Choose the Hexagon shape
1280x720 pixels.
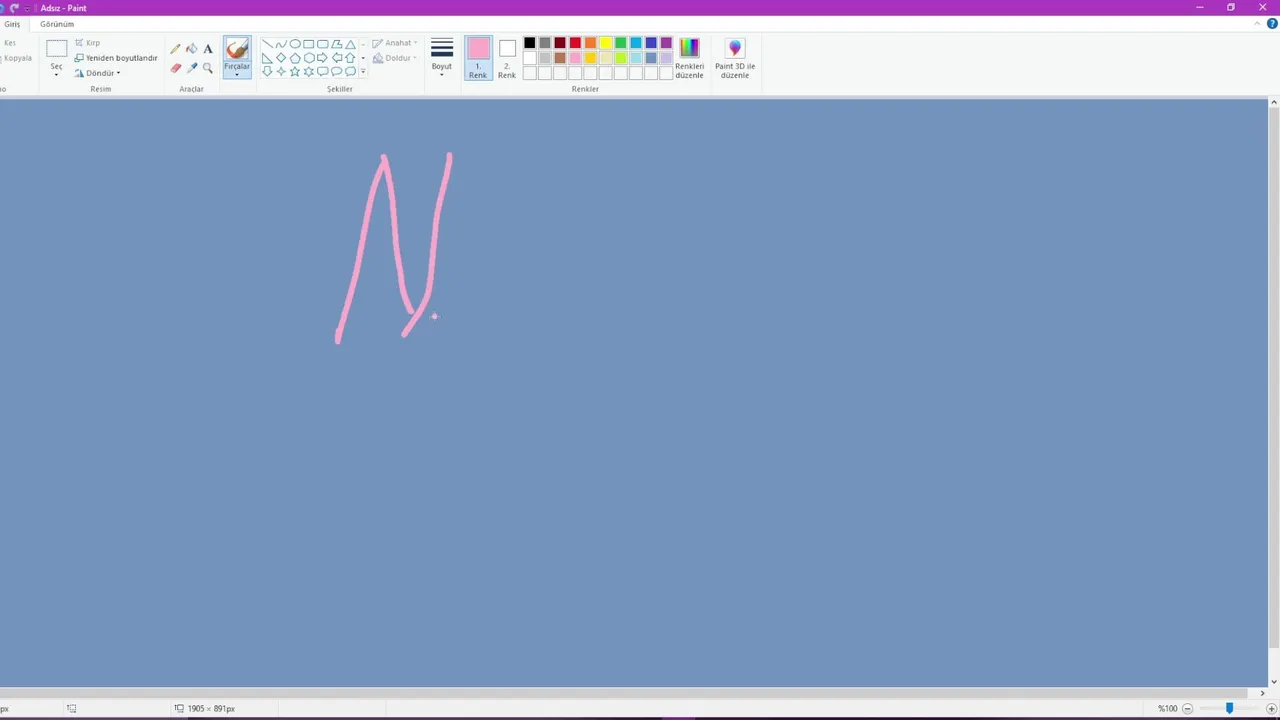pos(309,58)
